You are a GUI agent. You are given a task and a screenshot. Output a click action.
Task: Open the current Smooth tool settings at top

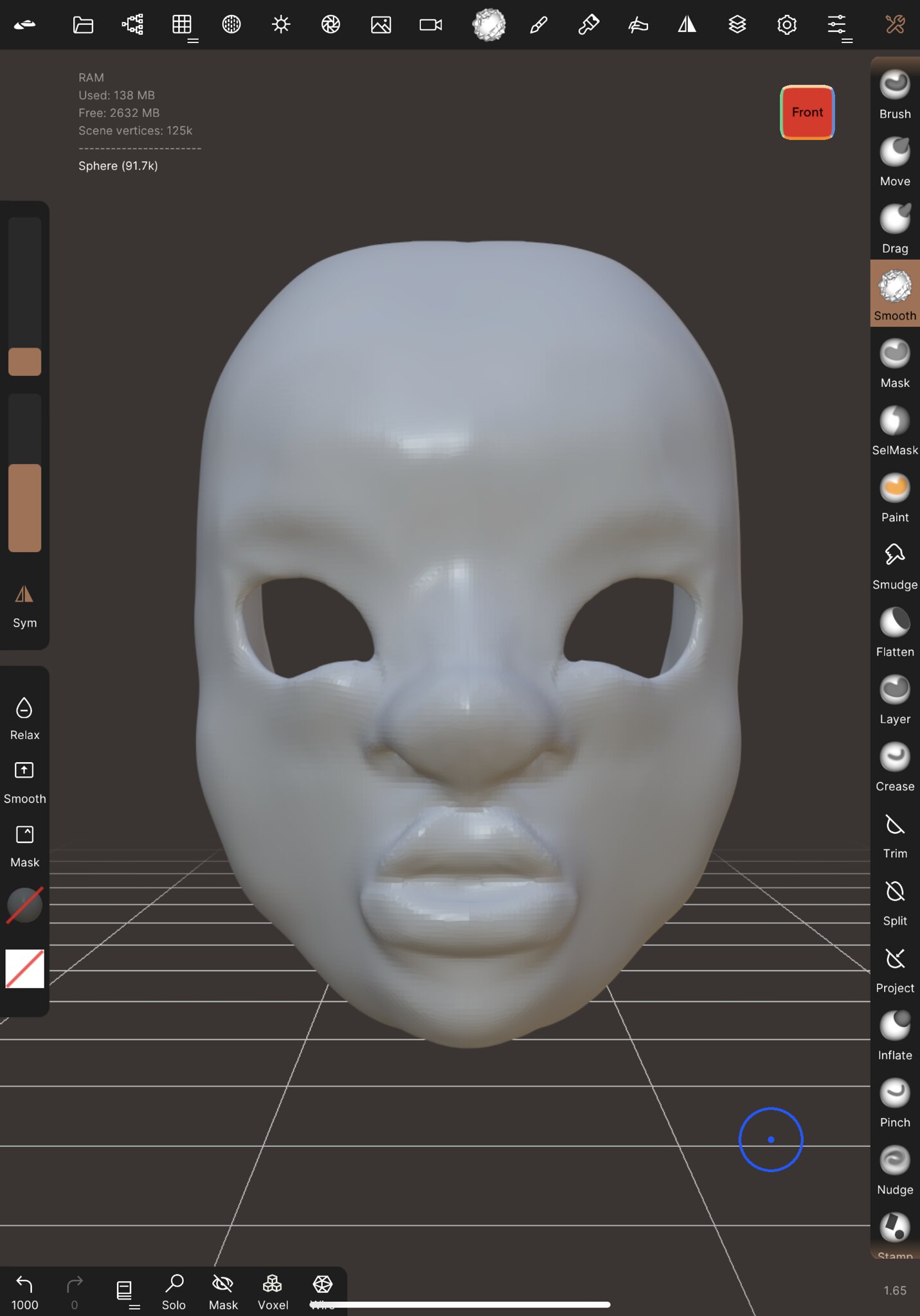point(489,24)
